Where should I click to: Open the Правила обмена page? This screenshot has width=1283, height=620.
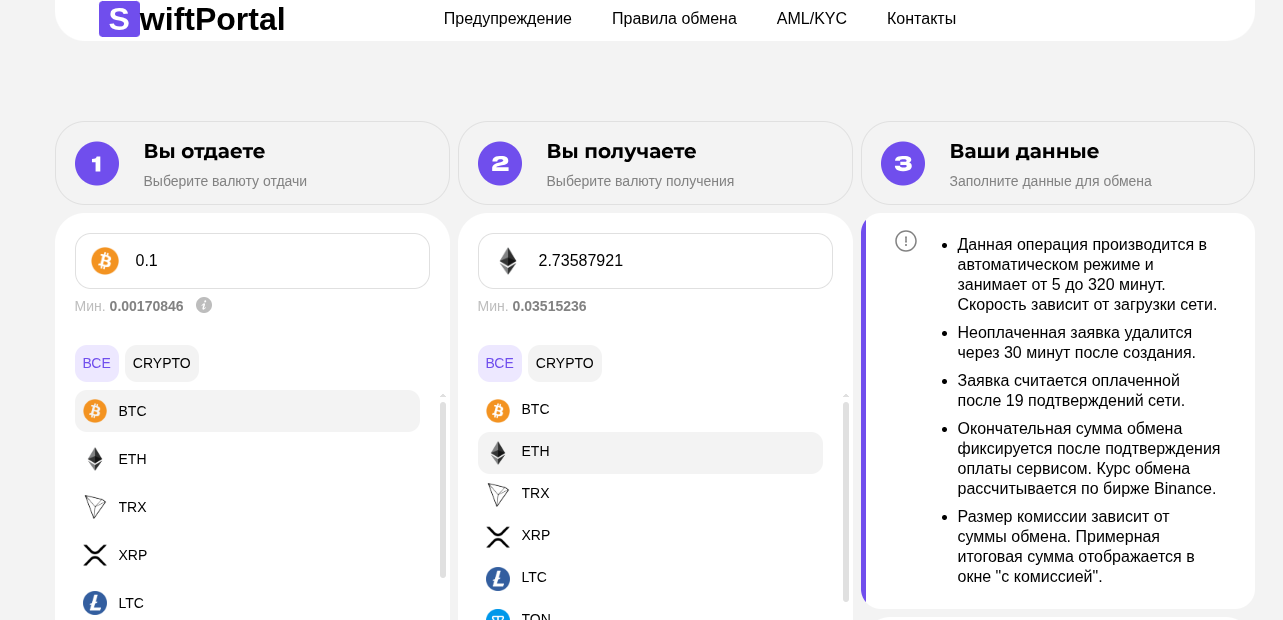click(x=674, y=18)
